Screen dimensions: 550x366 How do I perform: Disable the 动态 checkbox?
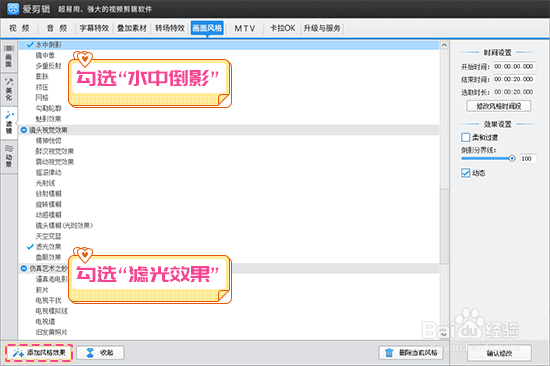465,173
